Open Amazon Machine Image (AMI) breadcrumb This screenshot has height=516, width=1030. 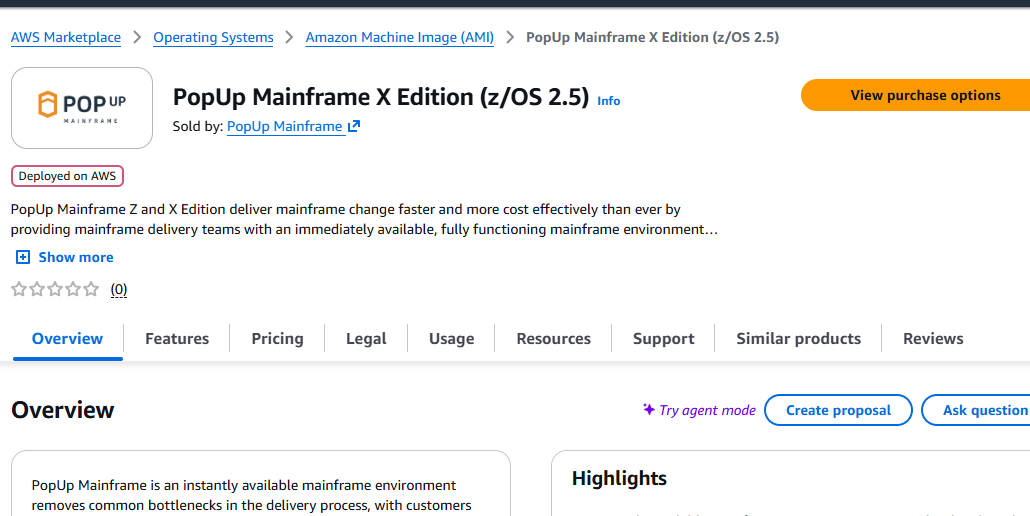(x=399, y=37)
